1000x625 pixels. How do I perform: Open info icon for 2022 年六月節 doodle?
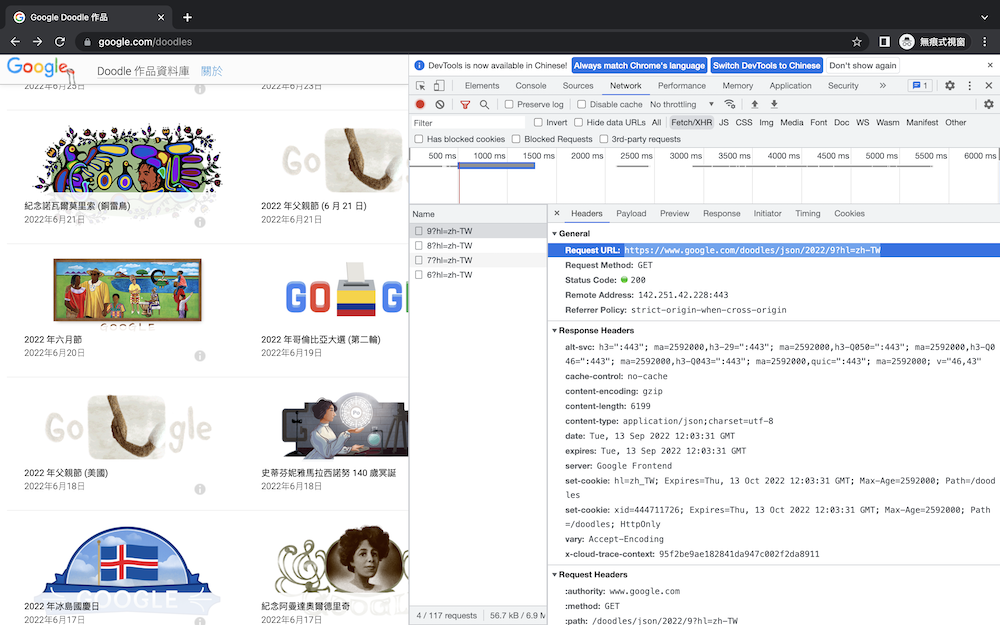200,356
